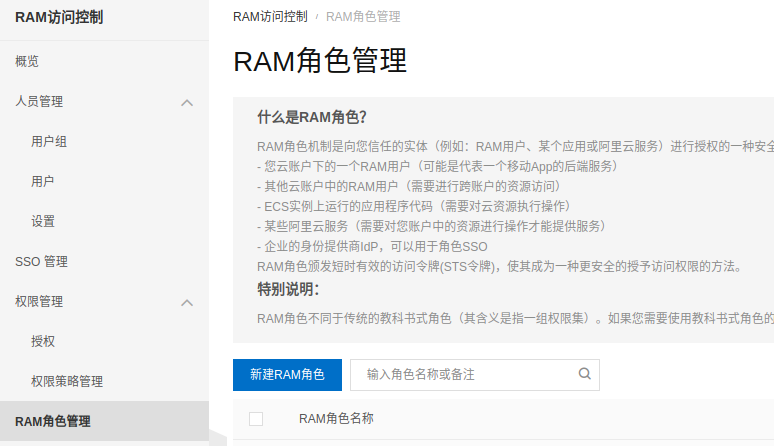Open 权限管理 menu group
Image resolution: width=774 pixels, height=446 pixels.
click(x=39, y=301)
